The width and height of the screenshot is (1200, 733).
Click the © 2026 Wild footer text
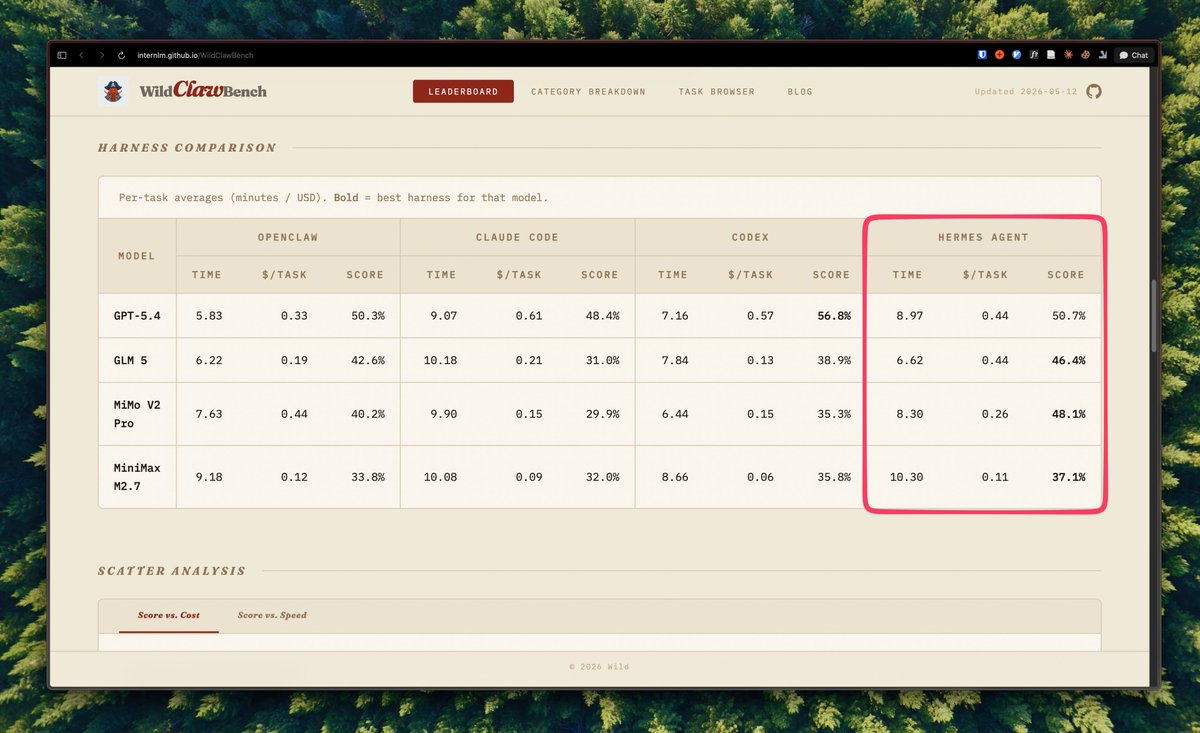[x=599, y=667]
